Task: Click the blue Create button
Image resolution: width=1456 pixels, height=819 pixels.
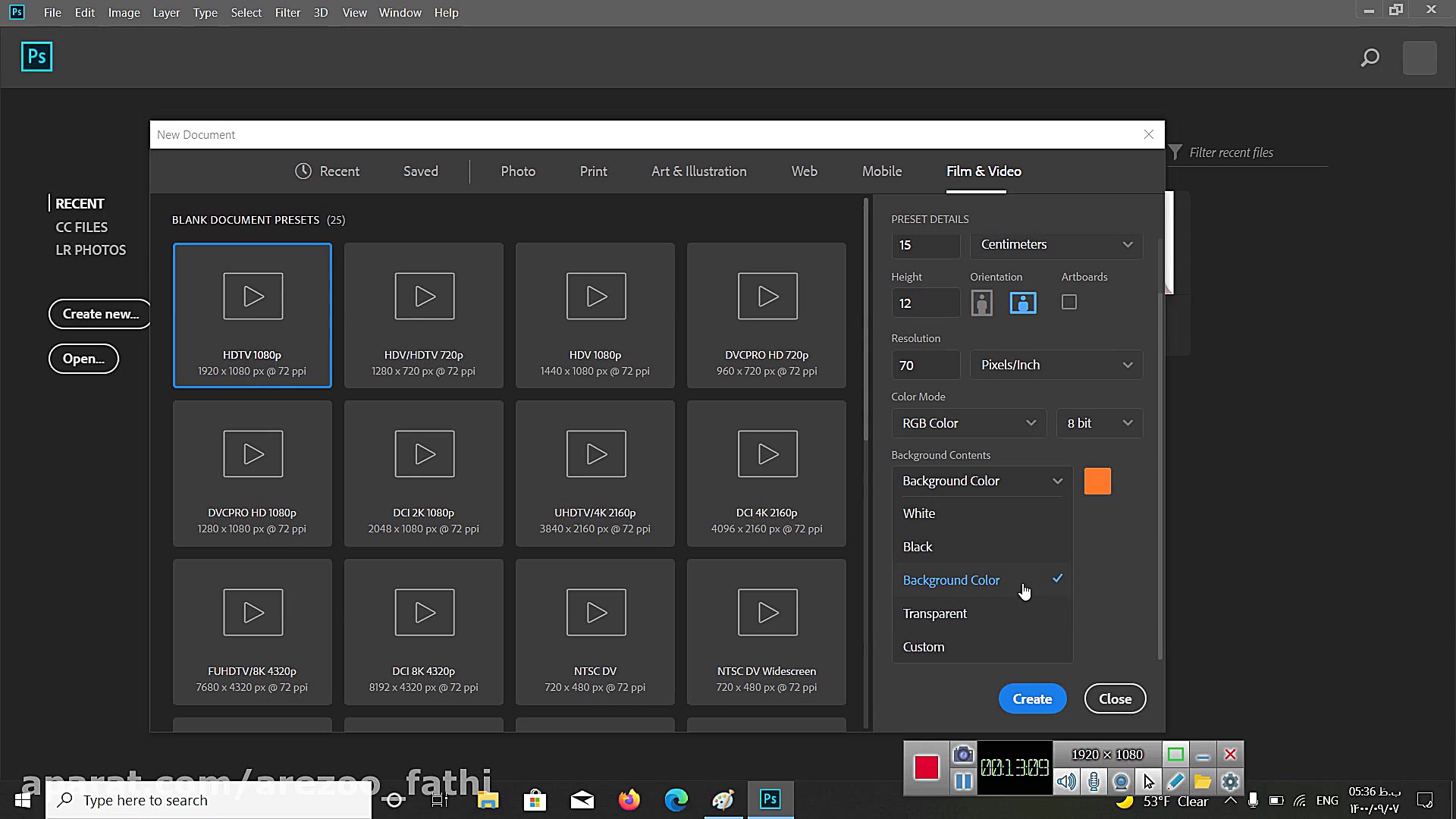Action: click(1032, 698)
